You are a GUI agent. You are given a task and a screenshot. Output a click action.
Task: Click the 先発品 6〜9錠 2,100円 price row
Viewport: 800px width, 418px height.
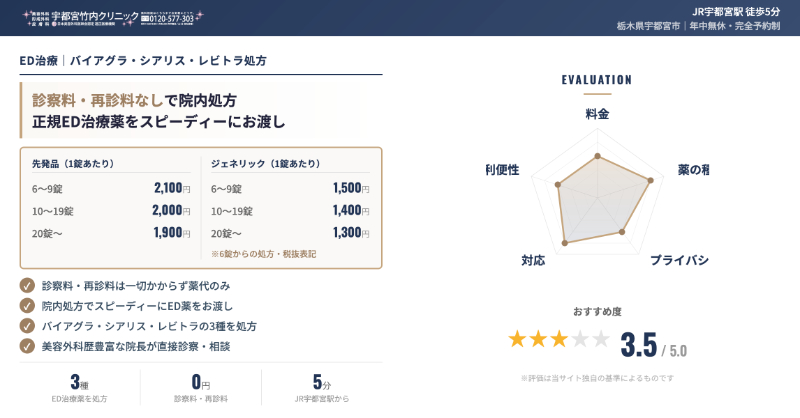(x=110, y=188)
